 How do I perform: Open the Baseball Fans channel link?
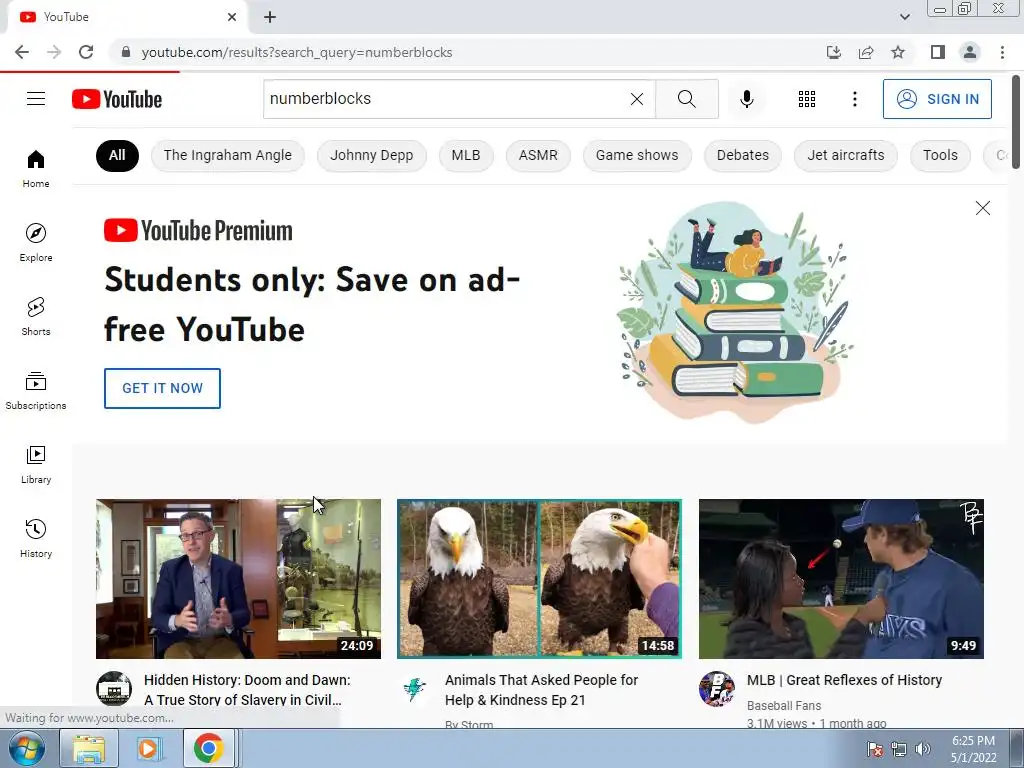pos(784,705)
